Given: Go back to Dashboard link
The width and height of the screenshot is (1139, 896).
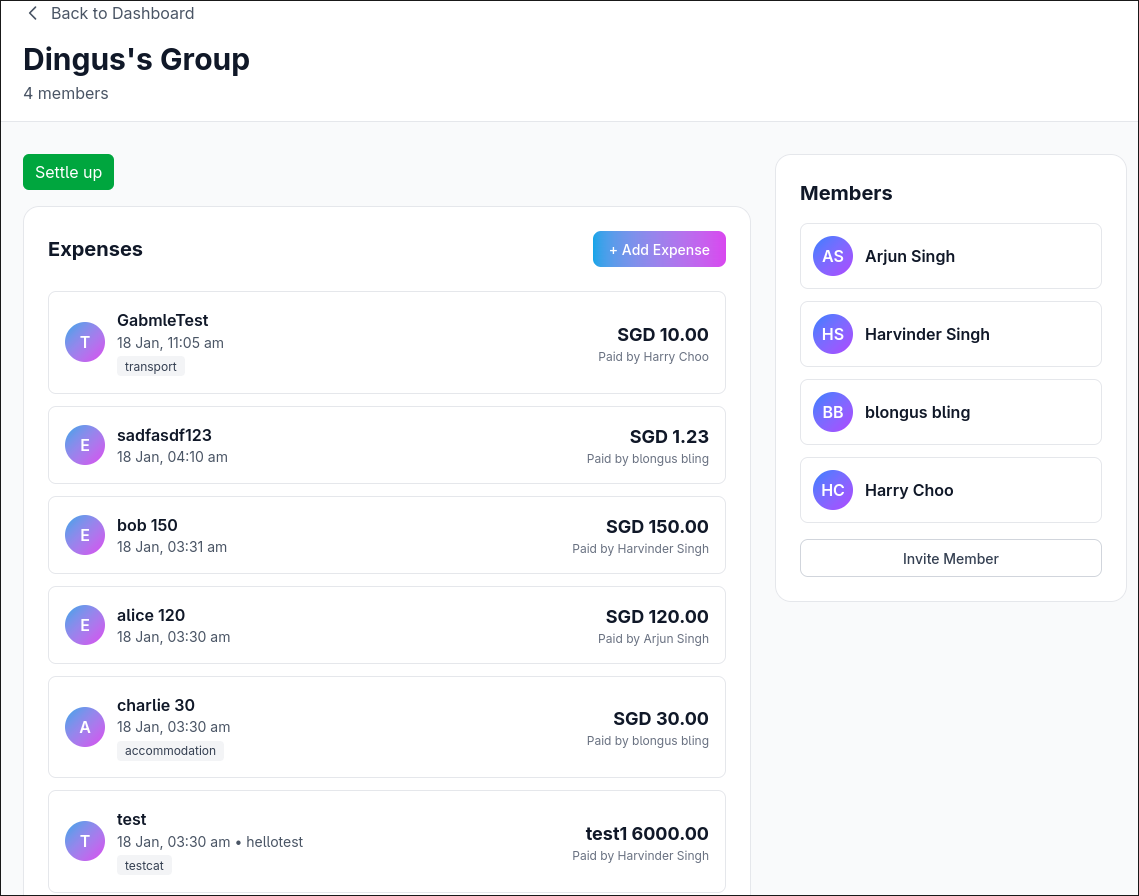Looking at the screenshot, I should coord(122,14).
